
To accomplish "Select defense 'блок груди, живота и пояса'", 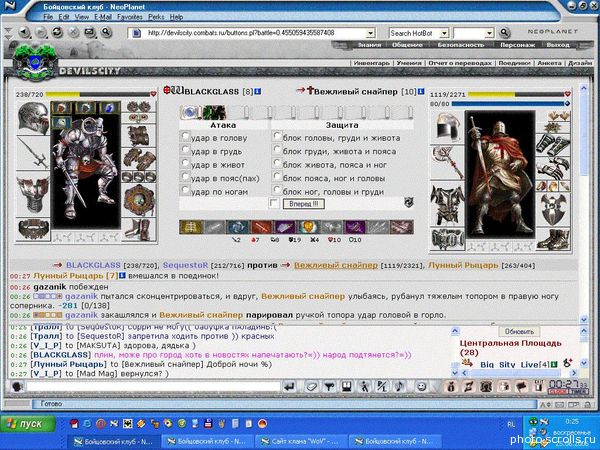I will pyautogui.click(x=277, y=150).
